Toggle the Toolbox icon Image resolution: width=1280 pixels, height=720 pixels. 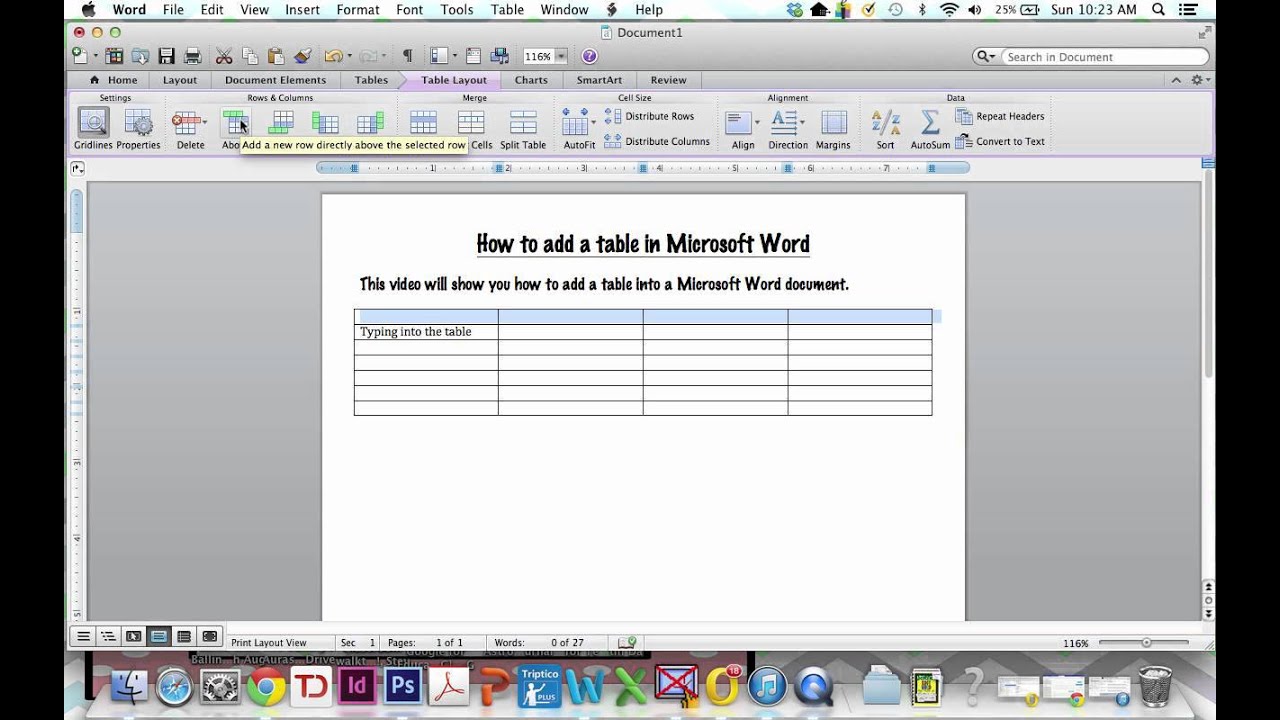point(473,56)
